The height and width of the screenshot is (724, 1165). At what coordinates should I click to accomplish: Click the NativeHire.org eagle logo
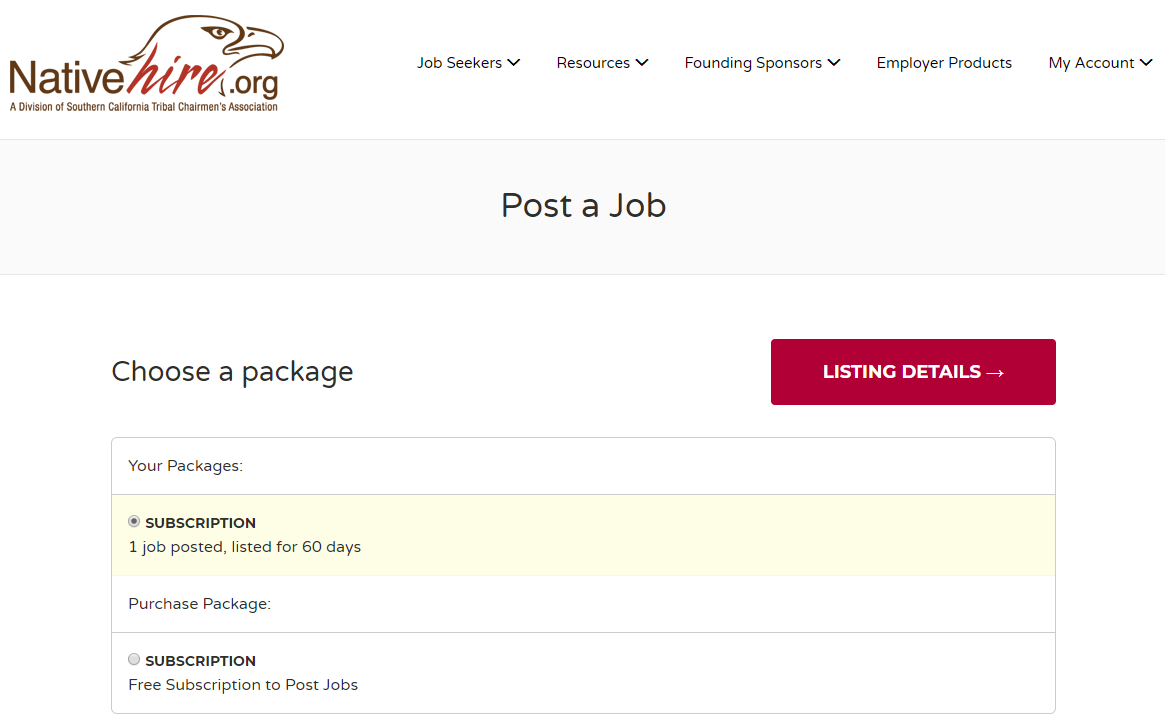tap(146, 64)
